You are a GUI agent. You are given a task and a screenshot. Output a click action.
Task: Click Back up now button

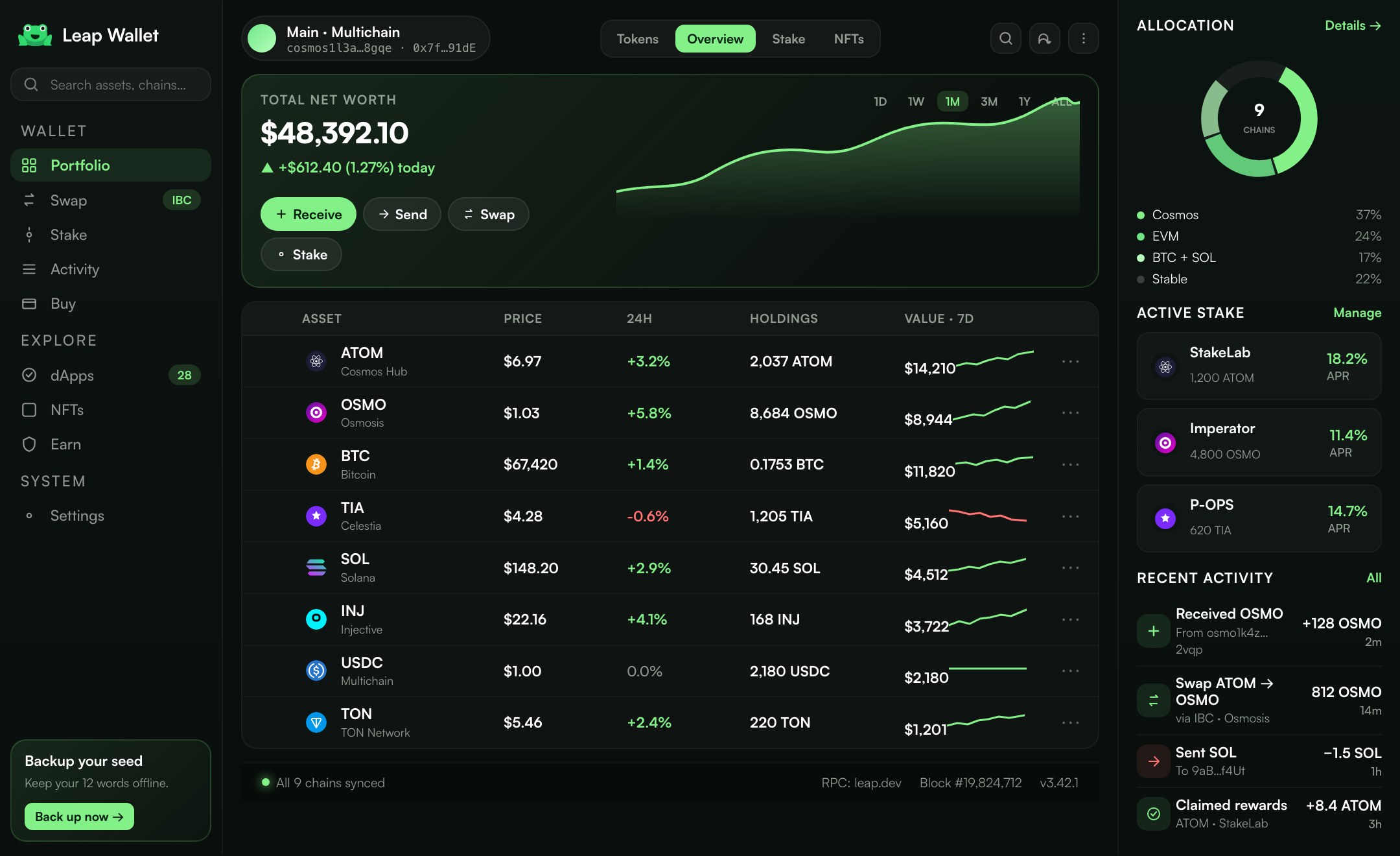[79, 816]
